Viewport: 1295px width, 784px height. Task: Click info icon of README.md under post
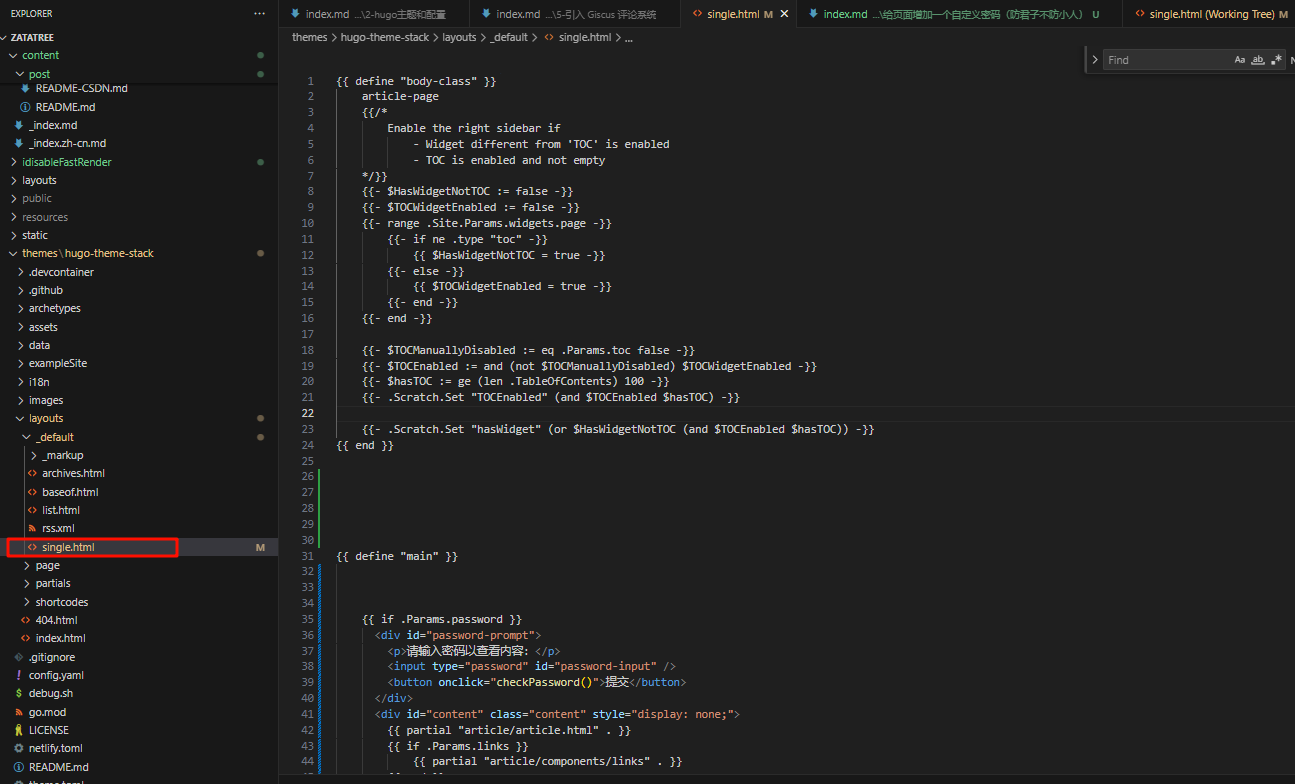25,107
